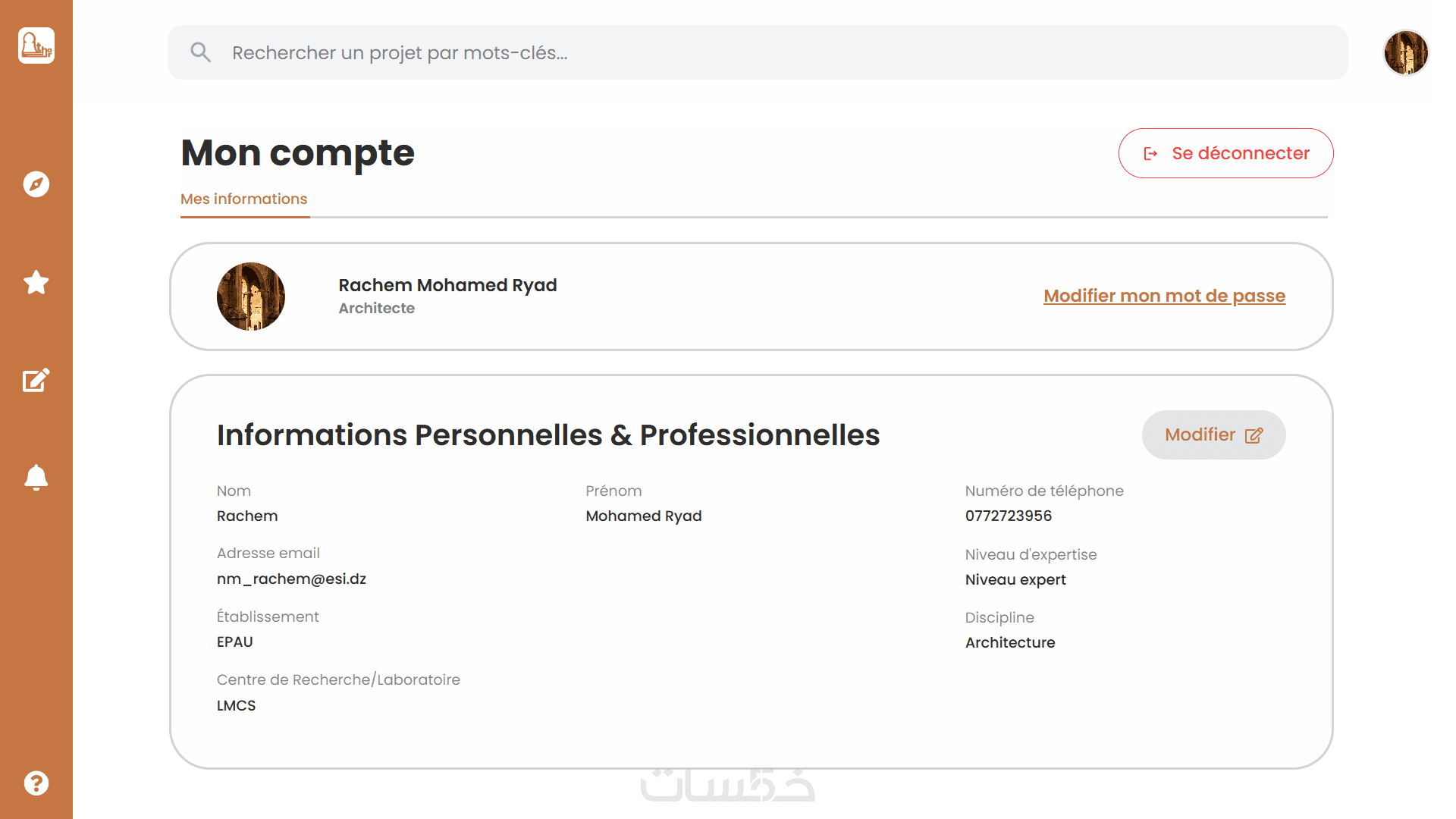Click the Mon compte heading
Viewport: 1456px width, 819px height.
click(x=297, y=153)
